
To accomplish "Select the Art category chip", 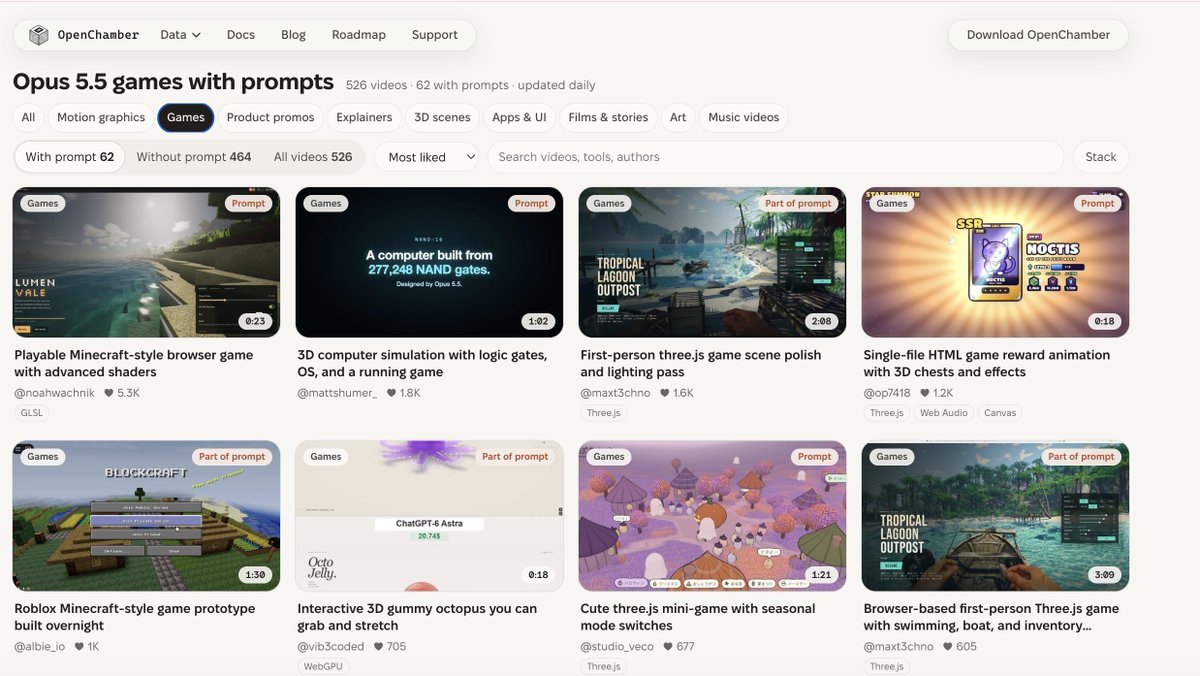I will pyautogui.click(x=678, y=118).
